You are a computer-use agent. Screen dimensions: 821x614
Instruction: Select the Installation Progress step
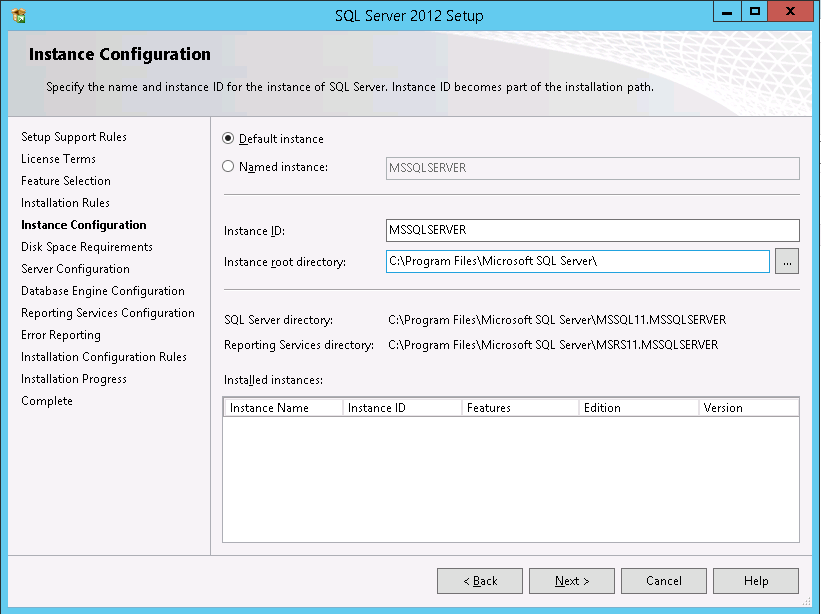pyautogui.click(x=74, y=379)
